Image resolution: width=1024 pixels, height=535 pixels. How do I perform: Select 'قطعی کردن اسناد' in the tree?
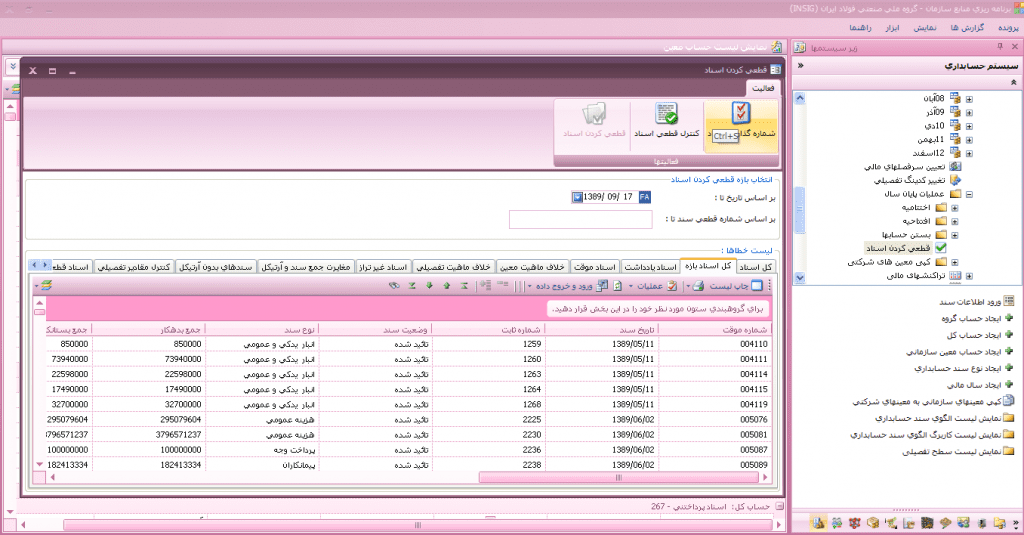point(902,246)
